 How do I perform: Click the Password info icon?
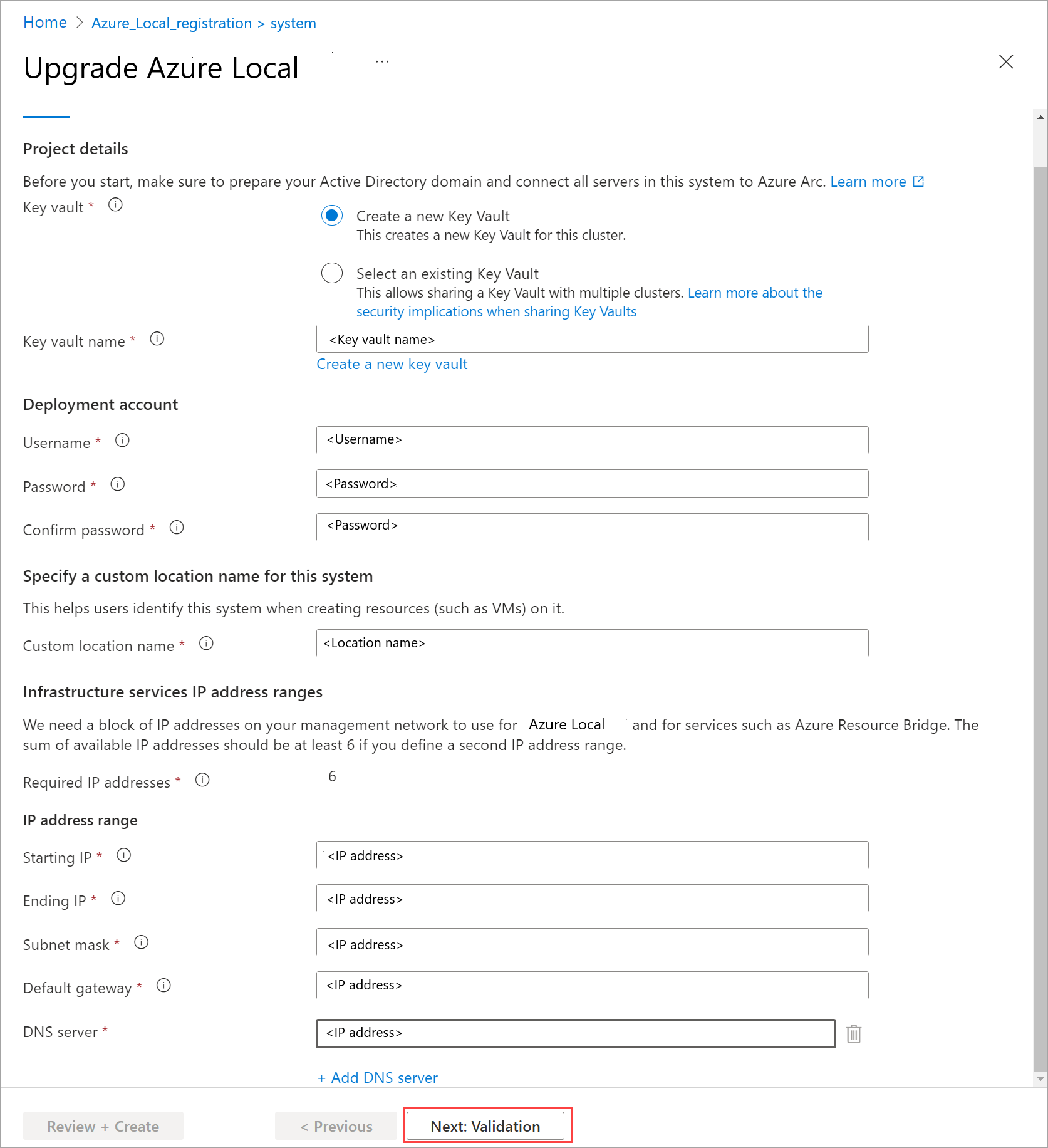(118, 484)
